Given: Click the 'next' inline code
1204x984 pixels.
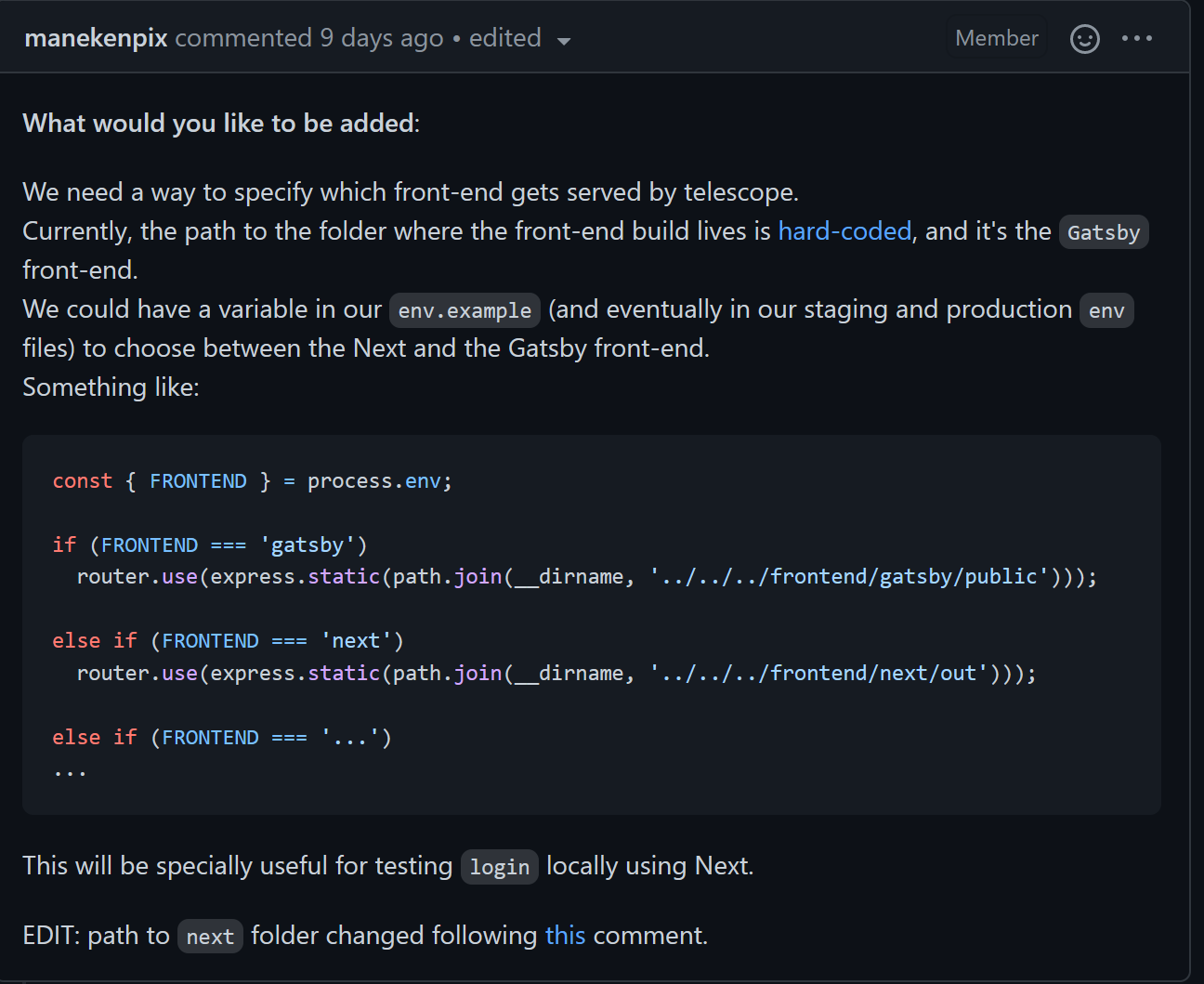Looking at the screenshot, I should (210, 937).
